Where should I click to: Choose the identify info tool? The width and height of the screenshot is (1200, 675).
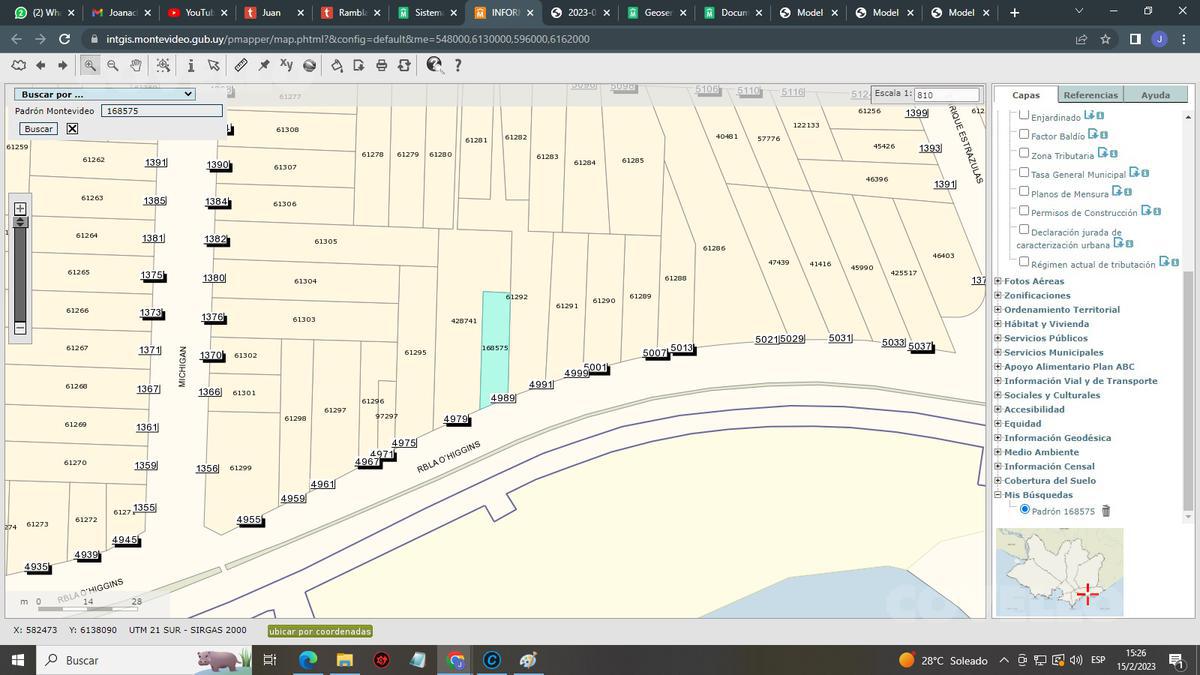(191, 65)
